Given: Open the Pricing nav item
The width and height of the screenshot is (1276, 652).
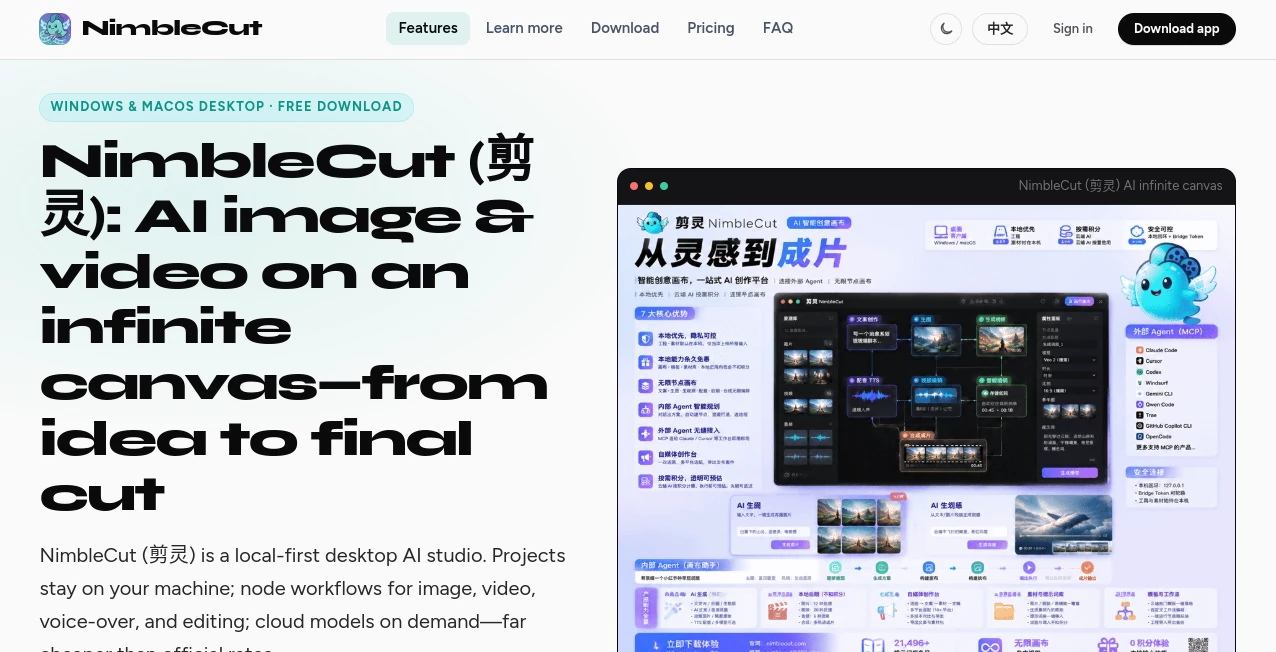Looking at the screenshot, I should 711,28.
